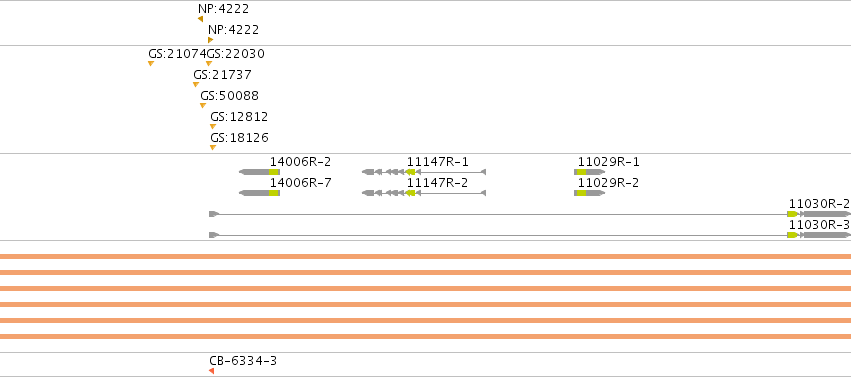This screenshot has height=377, width=851.
Task: Select the 11029R-1 label
Action: pos(608,162)
